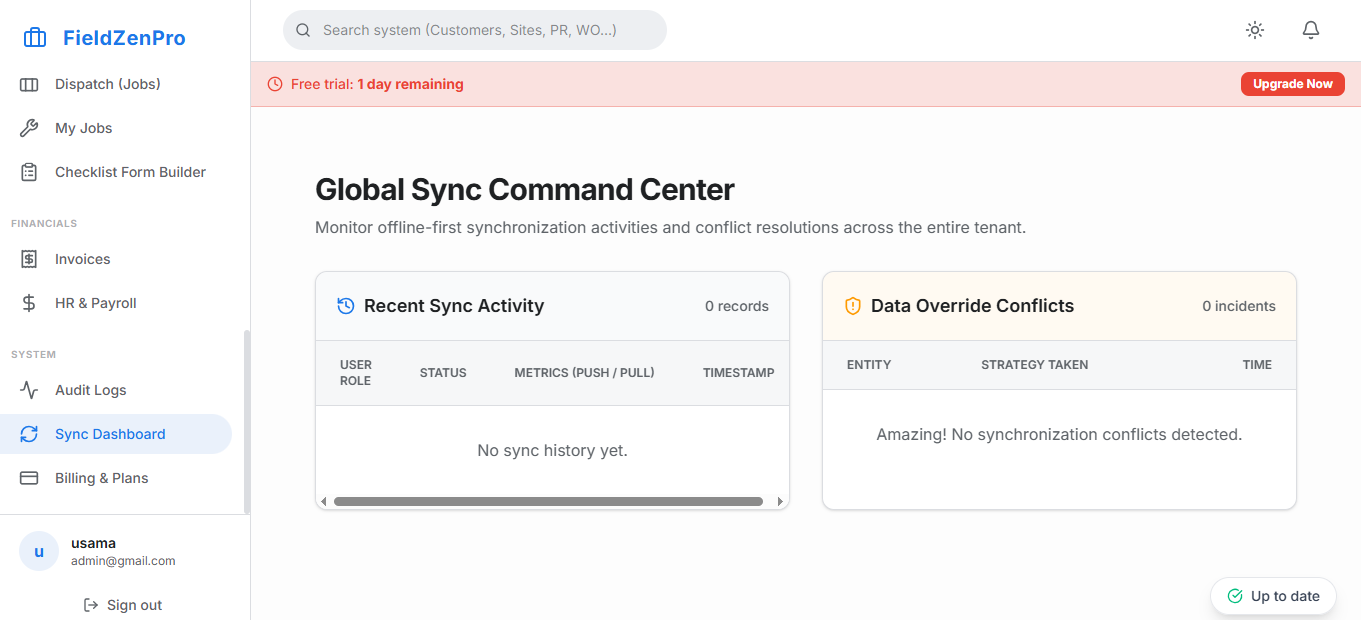Viewport: 1361px width, 620px height.
Task: Click the No synchronization conflicts detected message
Action: coord(1059,435)
